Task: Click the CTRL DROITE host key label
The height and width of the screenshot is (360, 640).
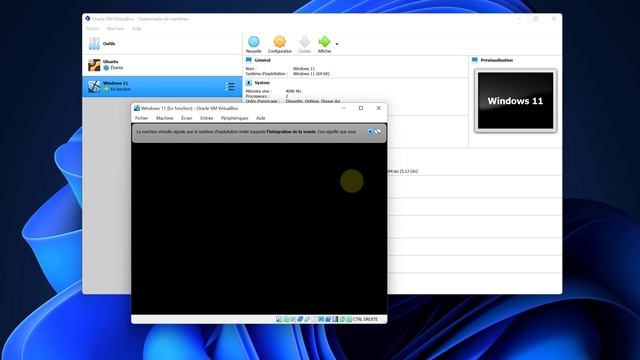Action: tap(365, 319)
